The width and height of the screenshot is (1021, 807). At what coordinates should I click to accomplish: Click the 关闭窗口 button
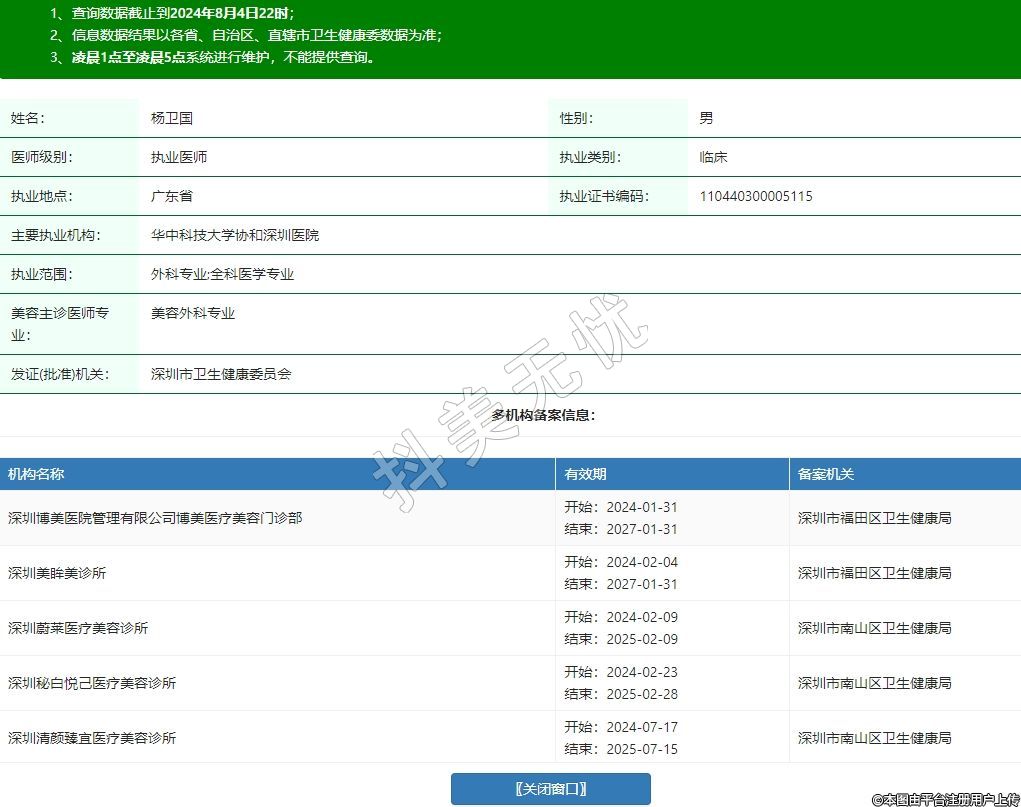click(x=550, y=789)
